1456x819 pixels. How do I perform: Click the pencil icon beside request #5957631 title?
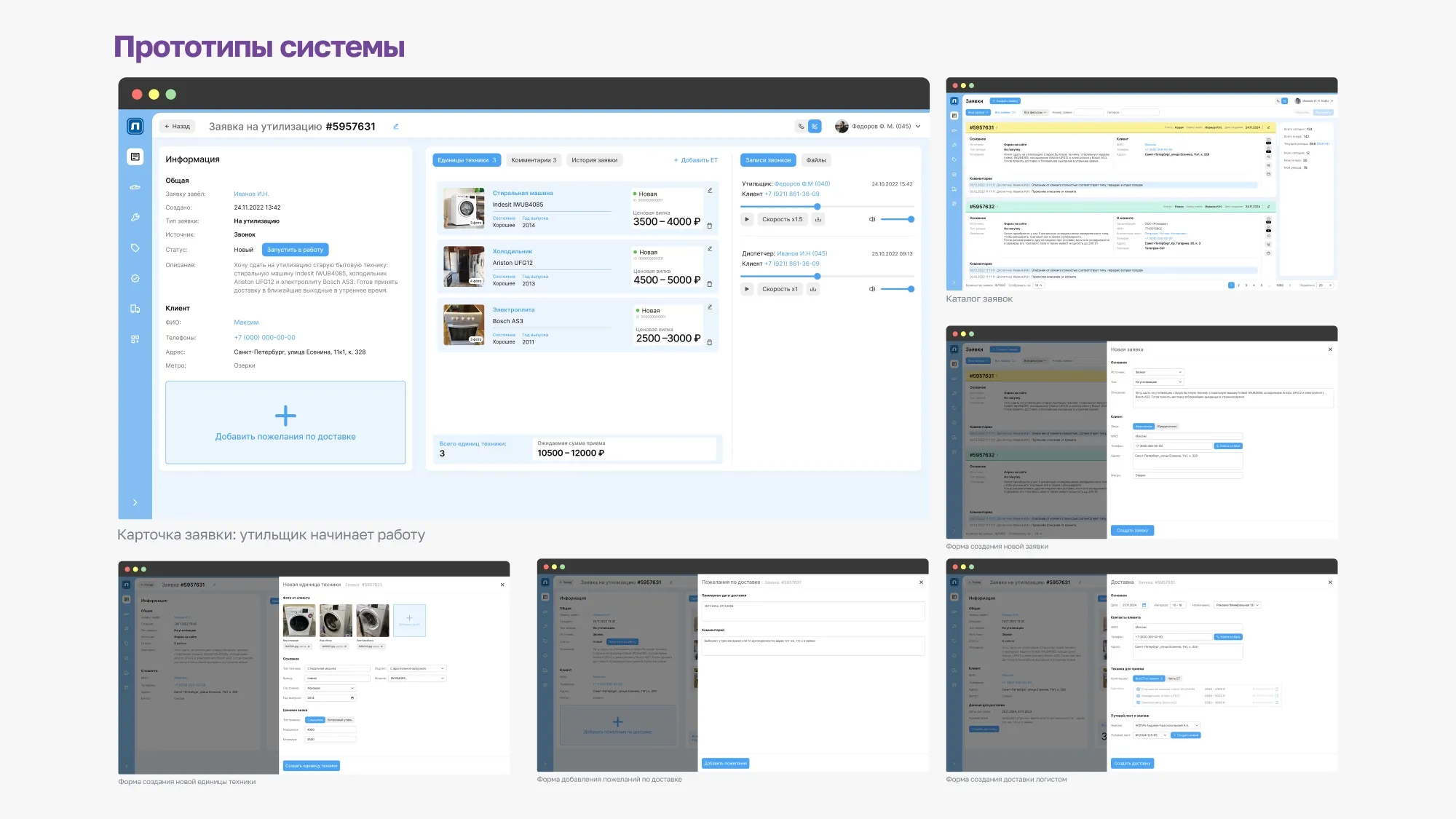click(x=396, y=127)
